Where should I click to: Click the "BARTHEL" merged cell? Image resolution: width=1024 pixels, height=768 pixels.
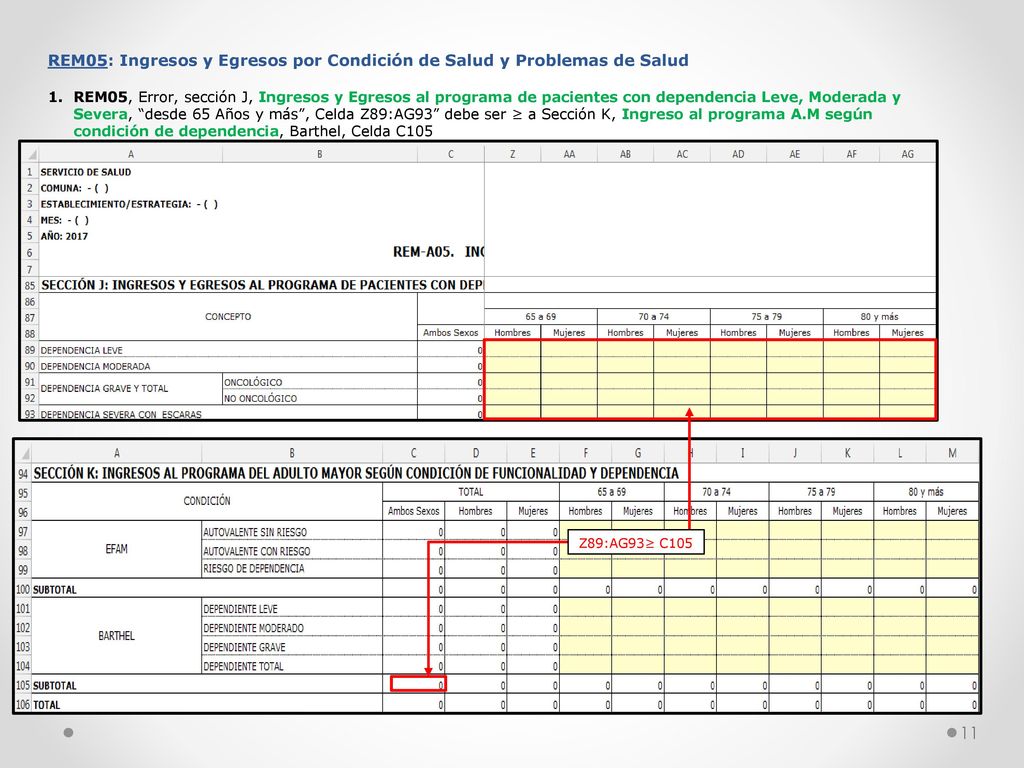(x=116, y=636)
